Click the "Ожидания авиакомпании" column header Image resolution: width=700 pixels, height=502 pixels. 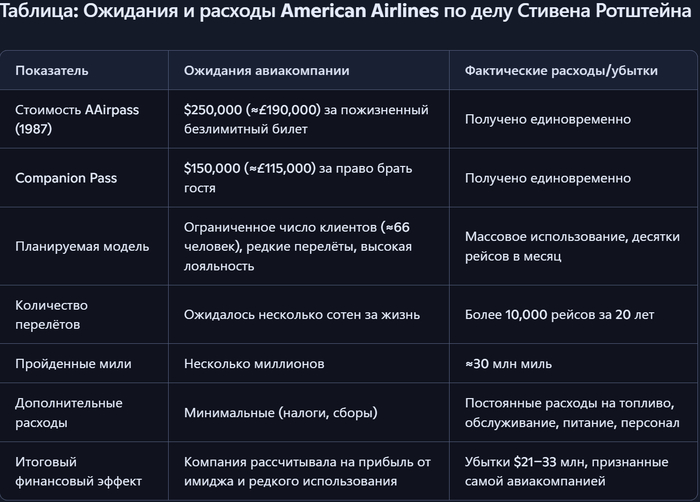coord(267,71)
